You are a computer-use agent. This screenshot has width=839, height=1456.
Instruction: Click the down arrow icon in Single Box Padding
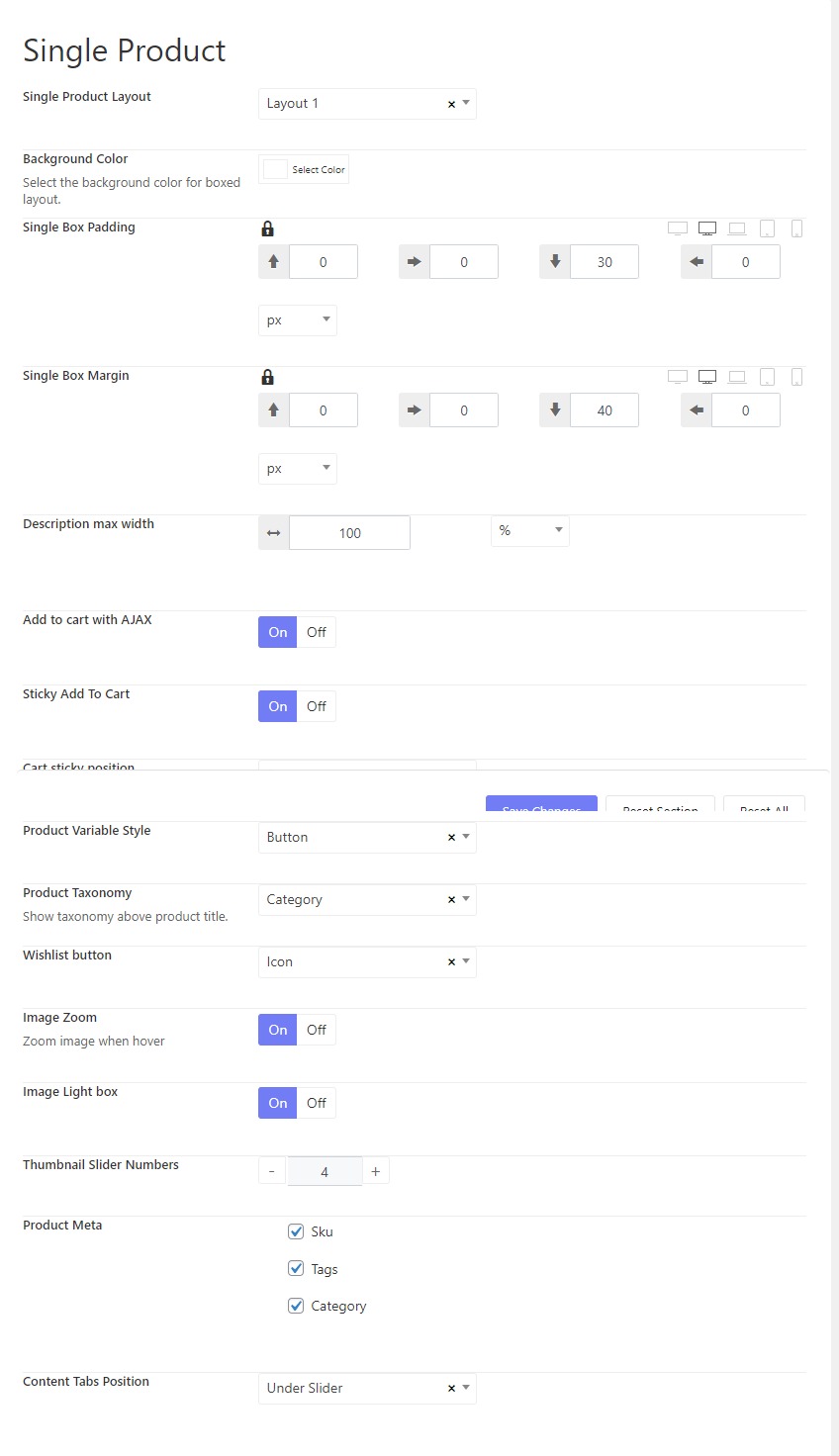click(555, 262)
